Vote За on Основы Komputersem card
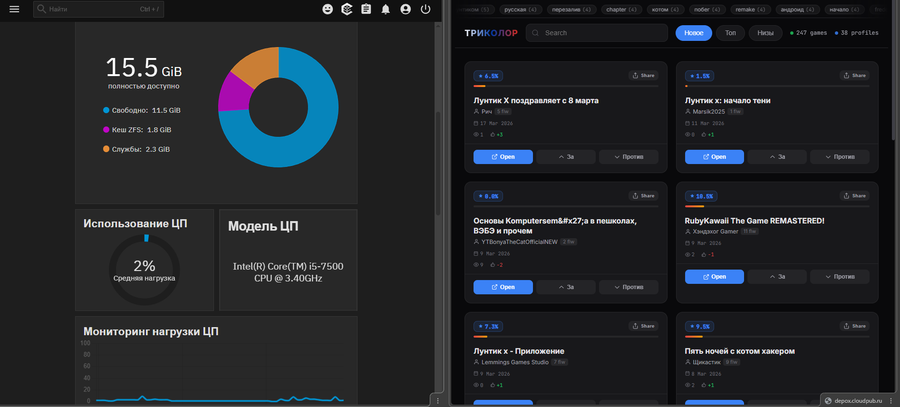Screen dimensions: 900x407 point(566,287)
